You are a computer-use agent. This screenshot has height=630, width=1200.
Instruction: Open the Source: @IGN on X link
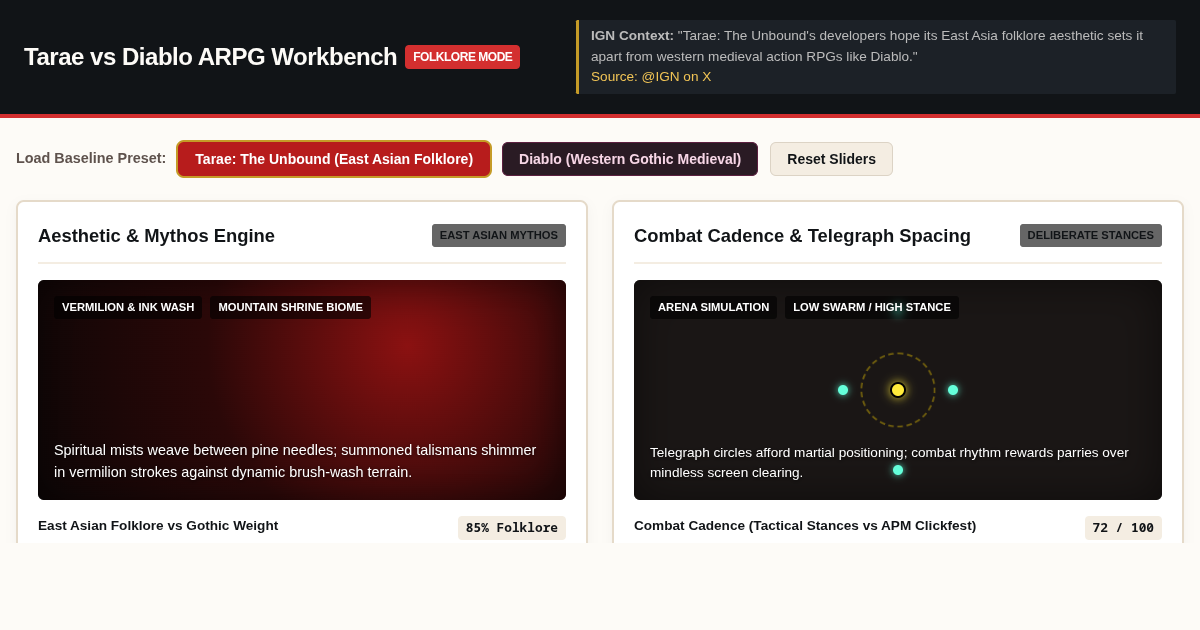[x=651, y=77]
